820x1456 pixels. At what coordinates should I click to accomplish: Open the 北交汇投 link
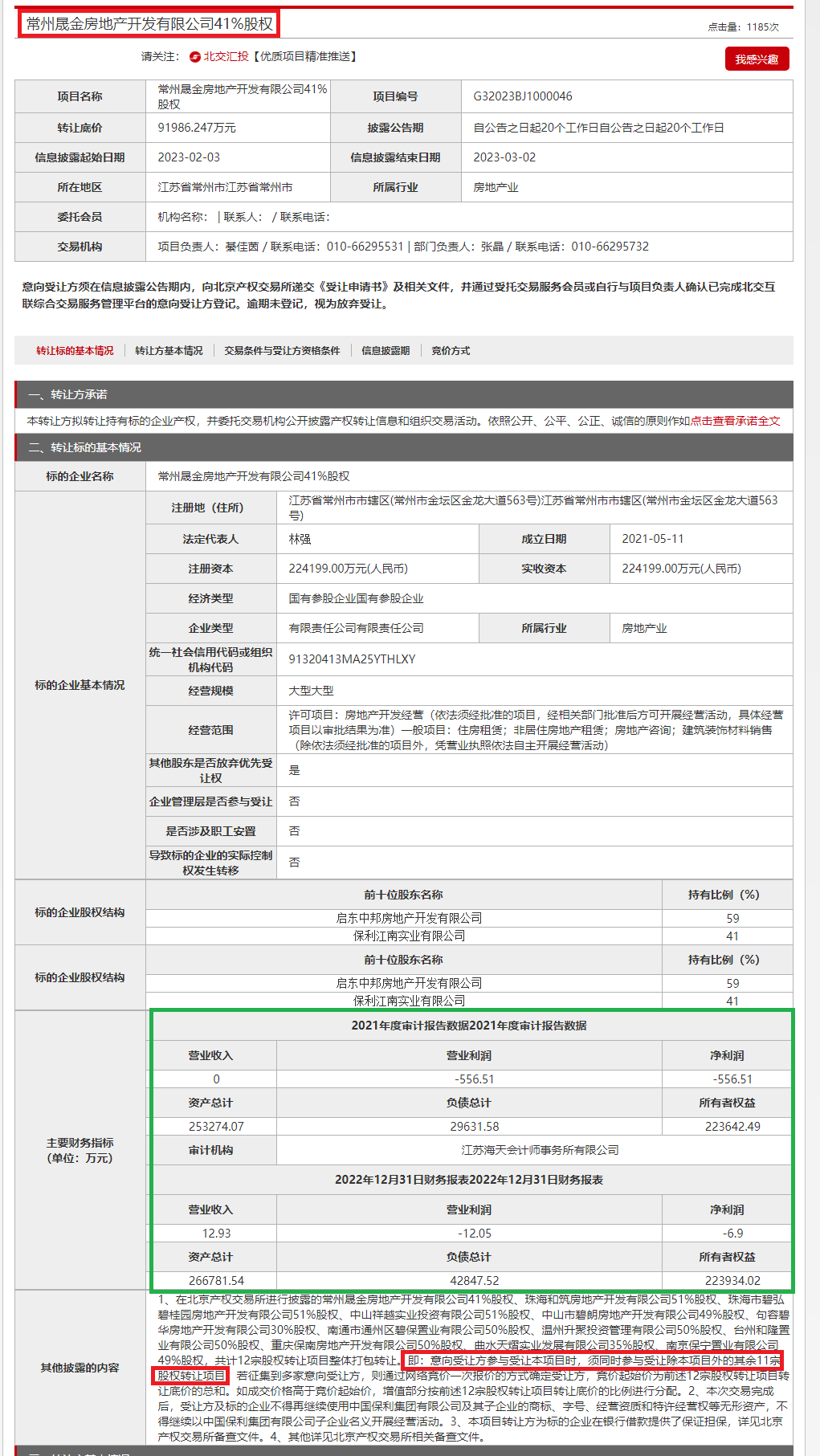(226, 57)
